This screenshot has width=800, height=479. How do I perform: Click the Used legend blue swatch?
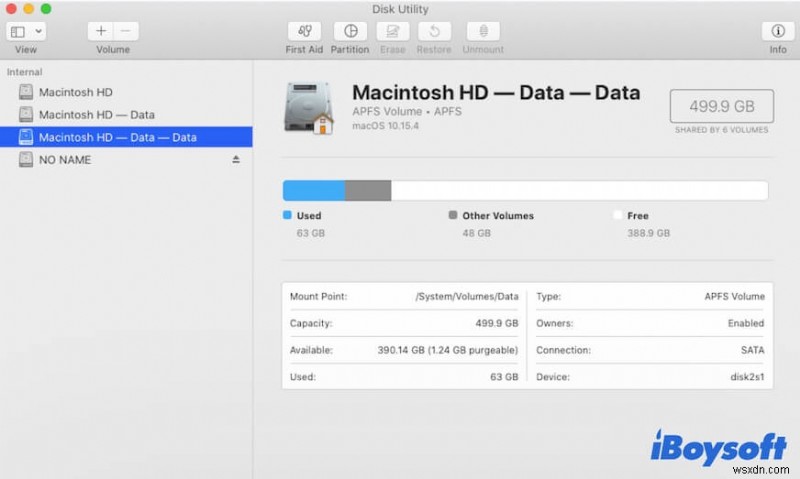(287, 215)
